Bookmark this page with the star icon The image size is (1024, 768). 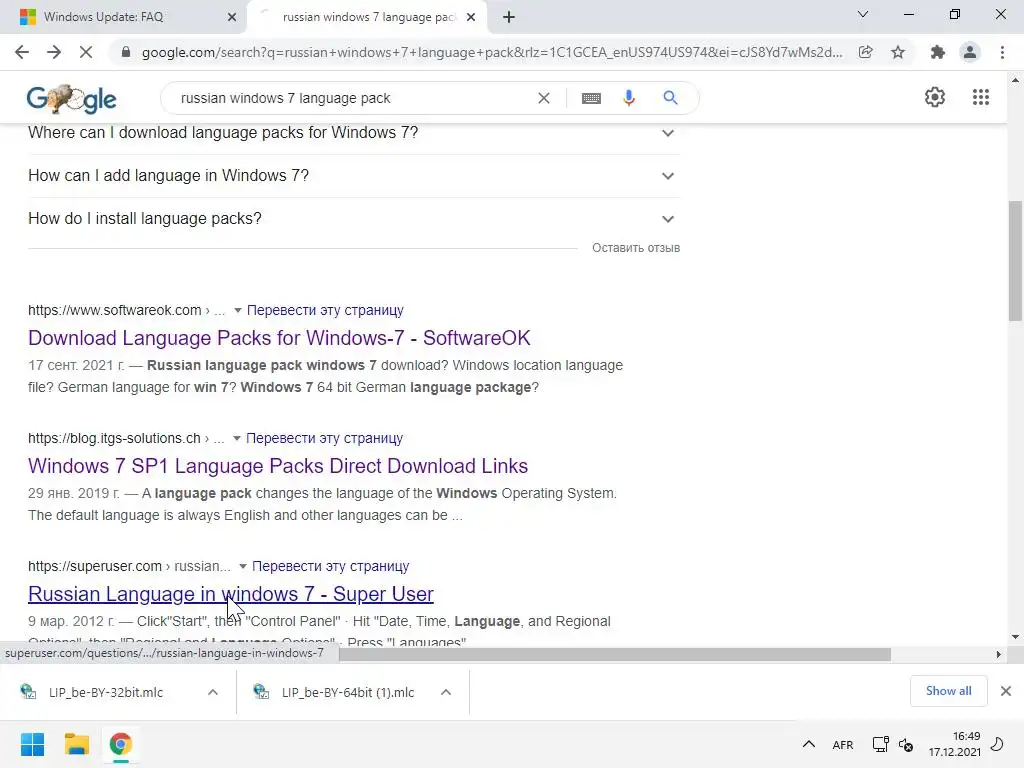coord(898,52)
